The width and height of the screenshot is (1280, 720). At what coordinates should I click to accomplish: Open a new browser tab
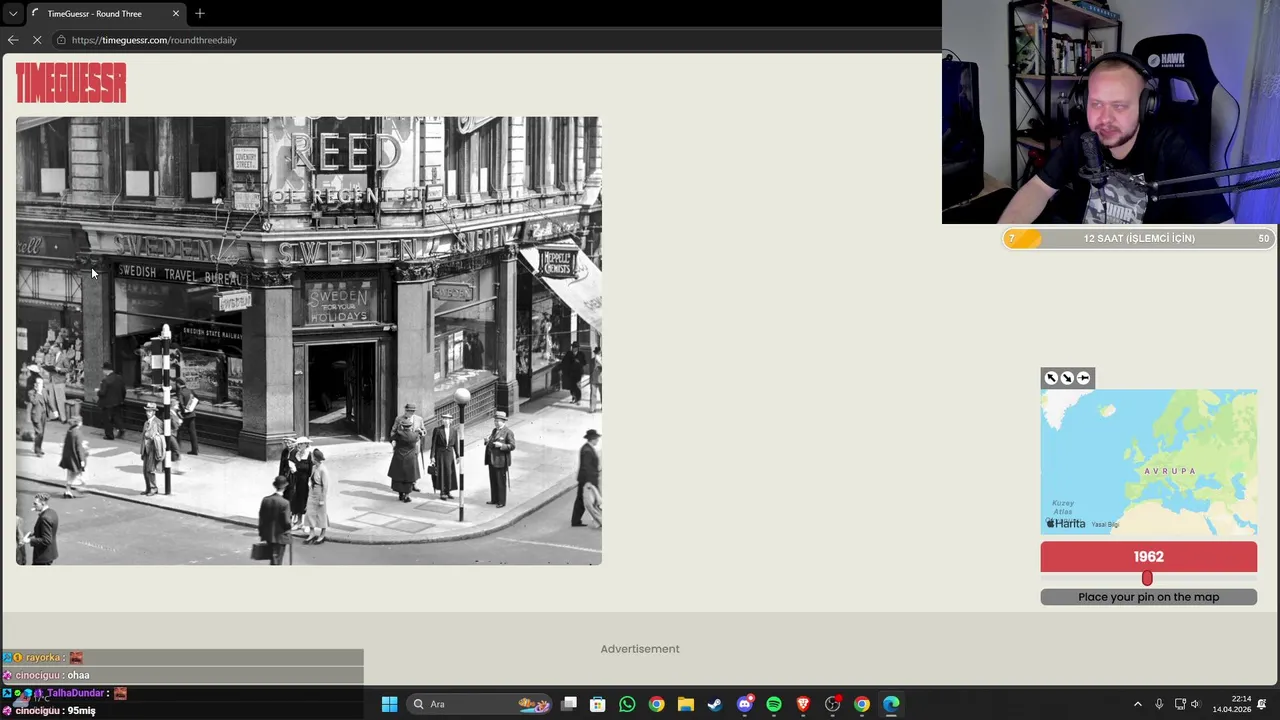(x=200, y=14)
